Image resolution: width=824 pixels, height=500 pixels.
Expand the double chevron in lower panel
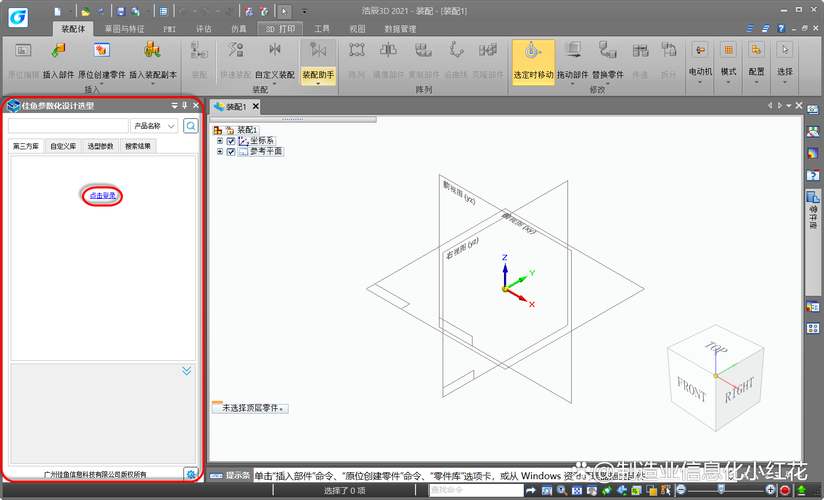pyautogui.click(x=187, y=371)
